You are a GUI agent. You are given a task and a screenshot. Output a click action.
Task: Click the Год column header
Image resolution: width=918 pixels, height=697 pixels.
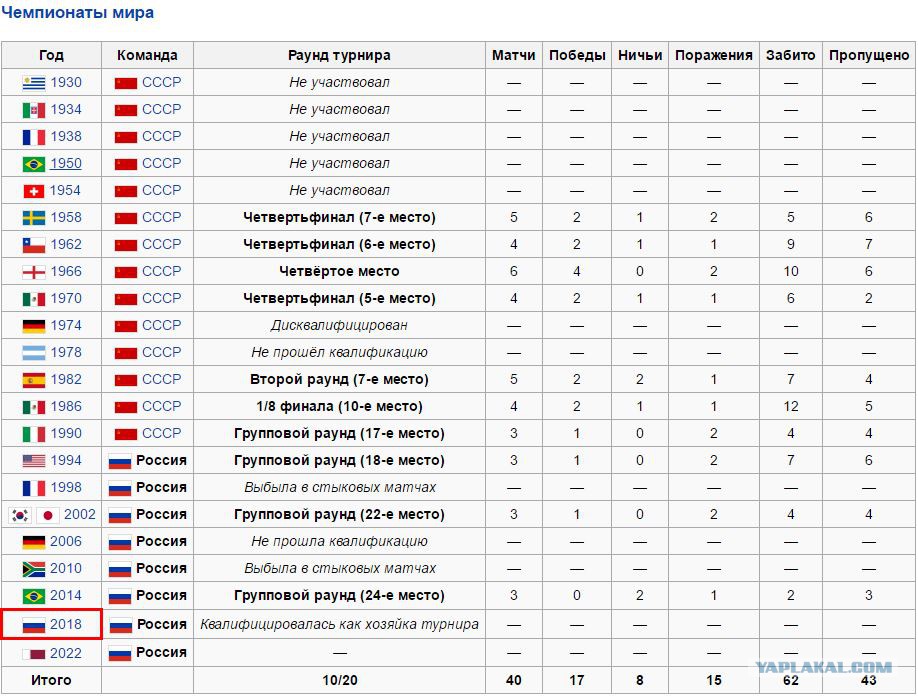click(51, 55)
